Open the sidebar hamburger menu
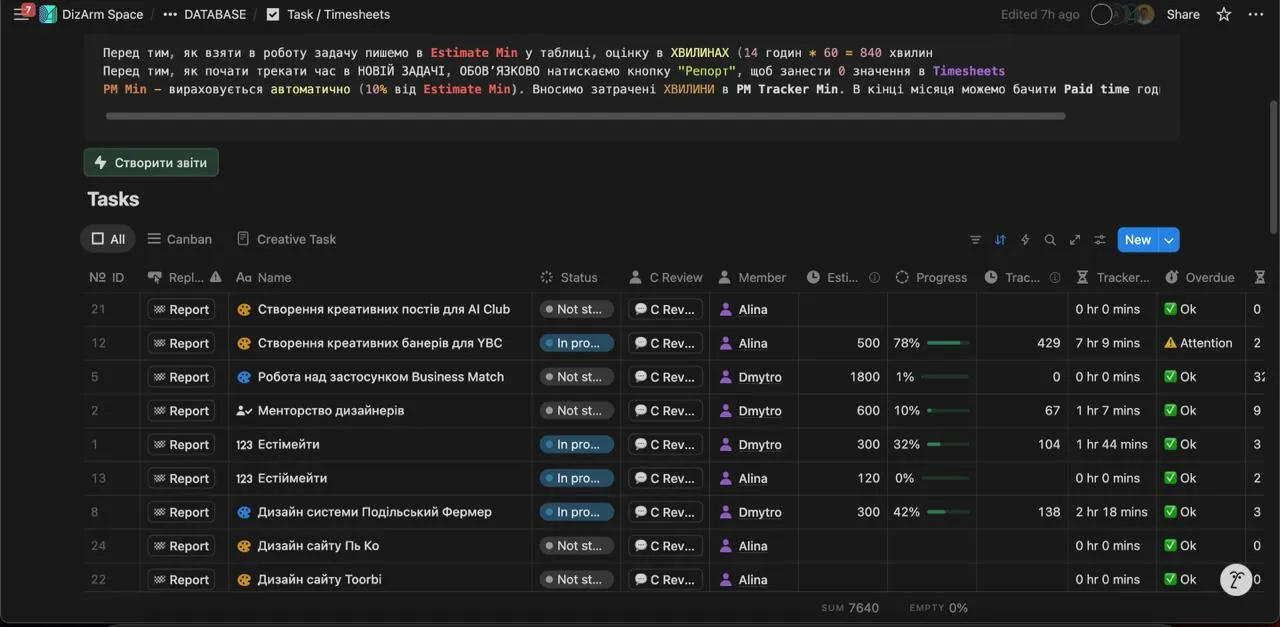This screenshot has width=1280, height=627. coord(21,14)
